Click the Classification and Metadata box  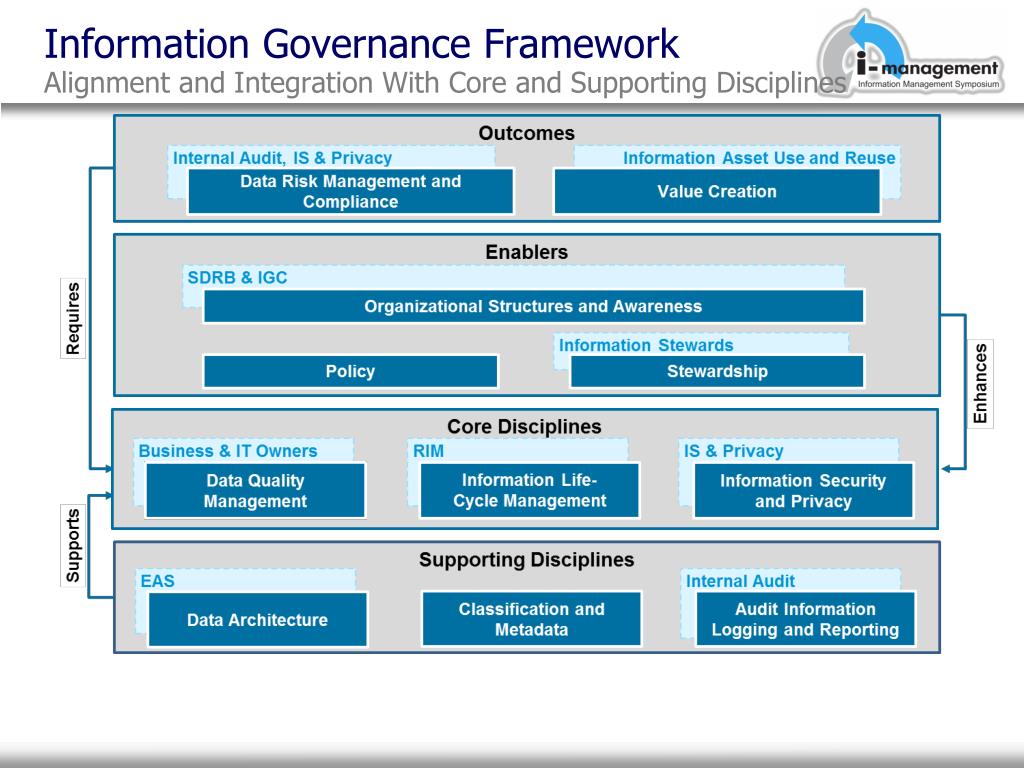click(532, 619)
